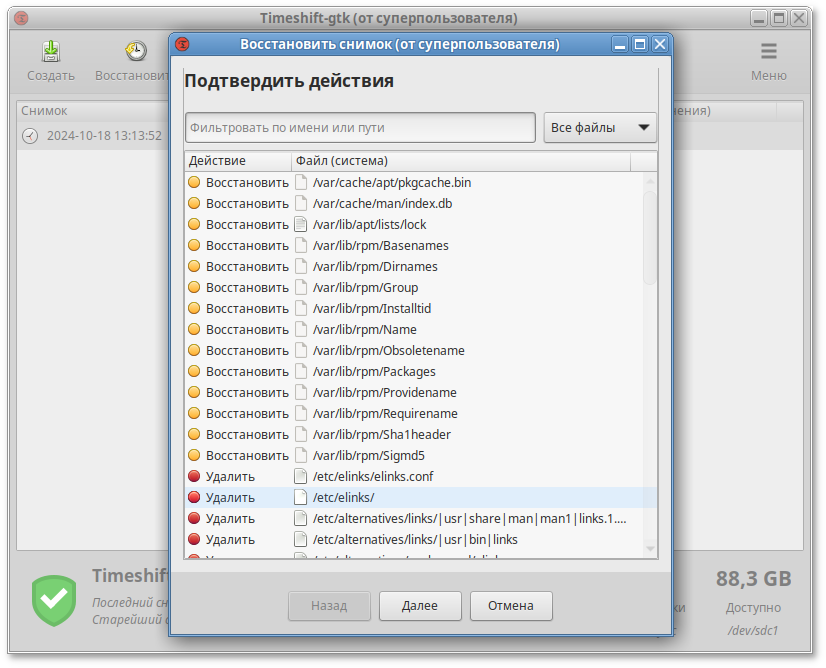826x668 pixels.
Task: Open the Меню hamburger menu
Action: point(768,52)
